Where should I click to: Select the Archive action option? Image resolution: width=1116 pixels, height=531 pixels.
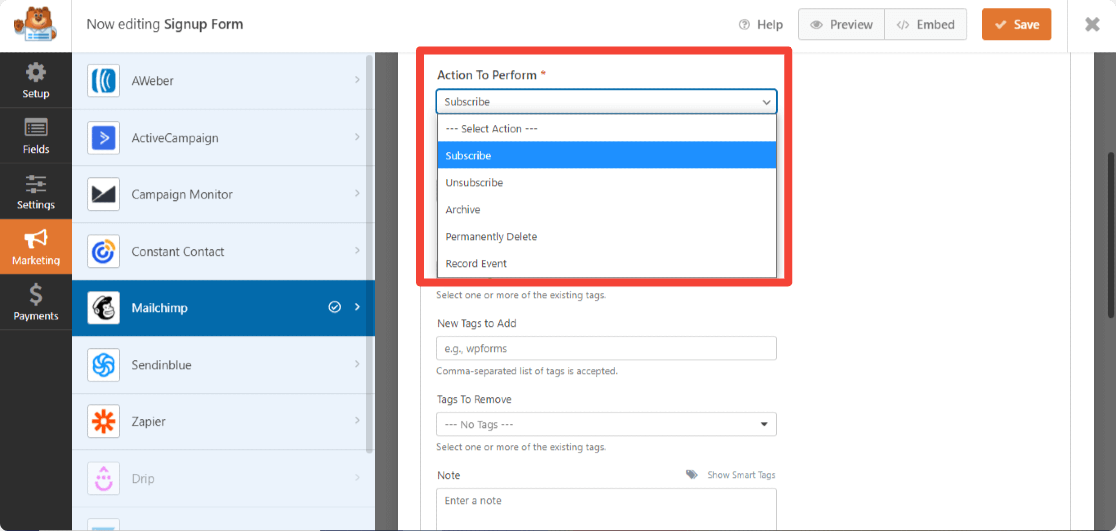click(606, 209)
